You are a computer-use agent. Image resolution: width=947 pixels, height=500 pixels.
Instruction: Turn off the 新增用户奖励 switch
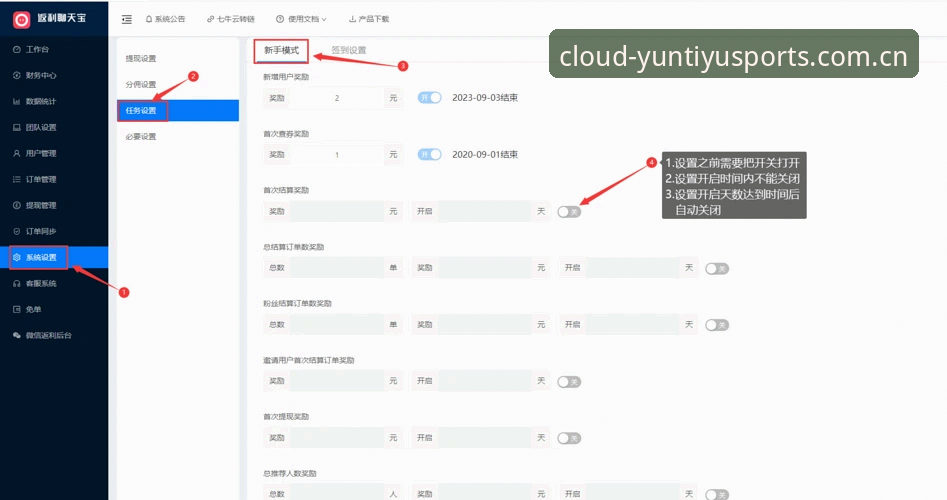pos(429,98)
